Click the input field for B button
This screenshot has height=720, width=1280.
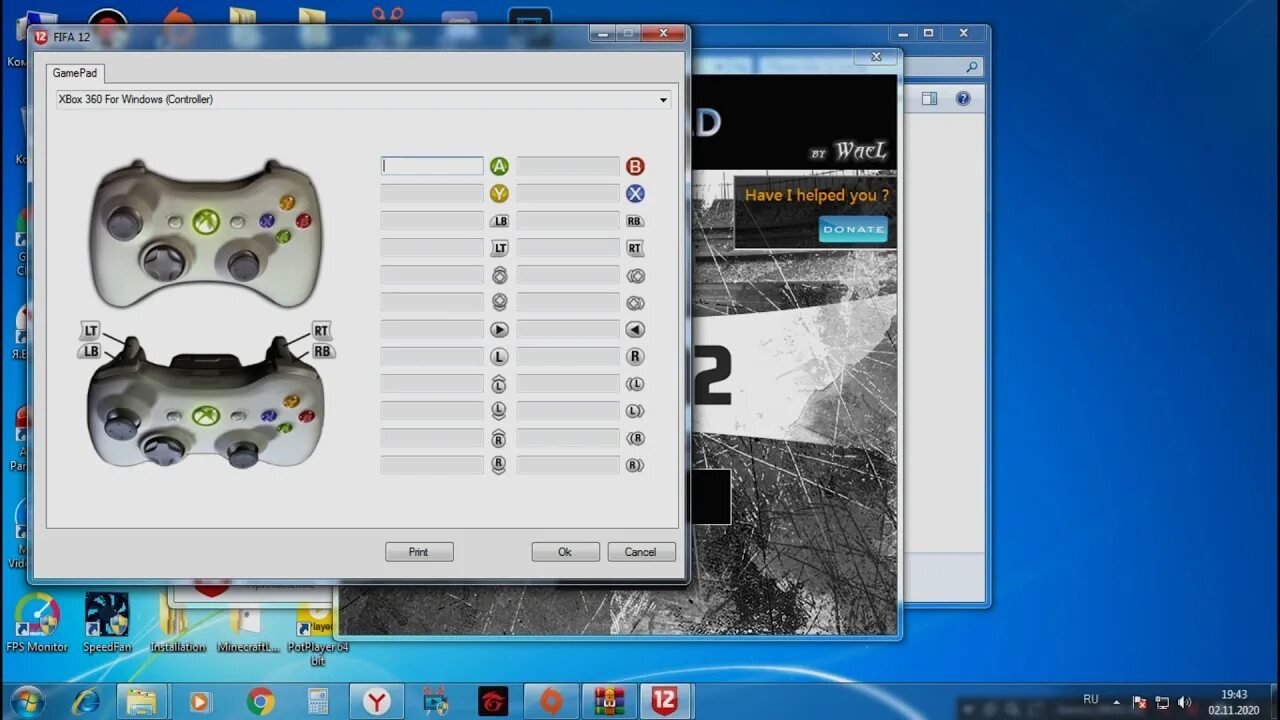(568, 166)
